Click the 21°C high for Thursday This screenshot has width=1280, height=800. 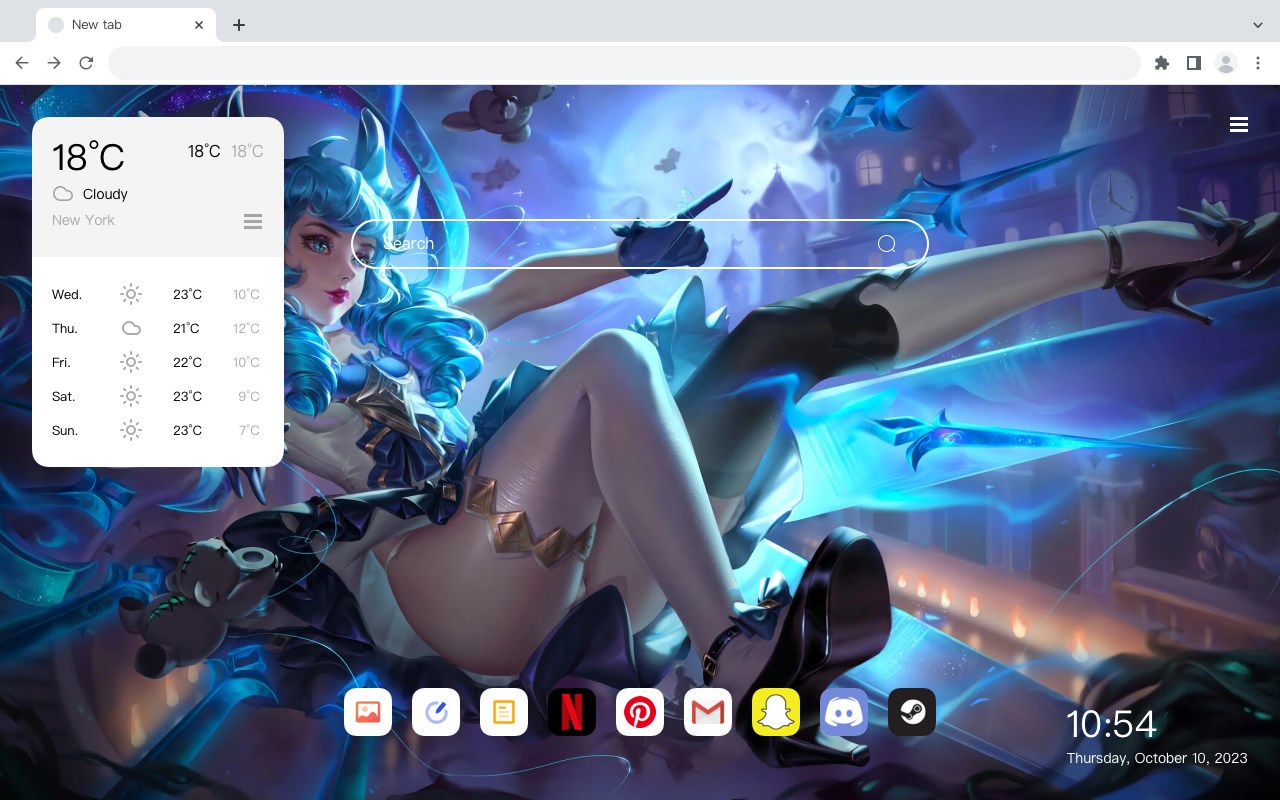click(186, 329)
